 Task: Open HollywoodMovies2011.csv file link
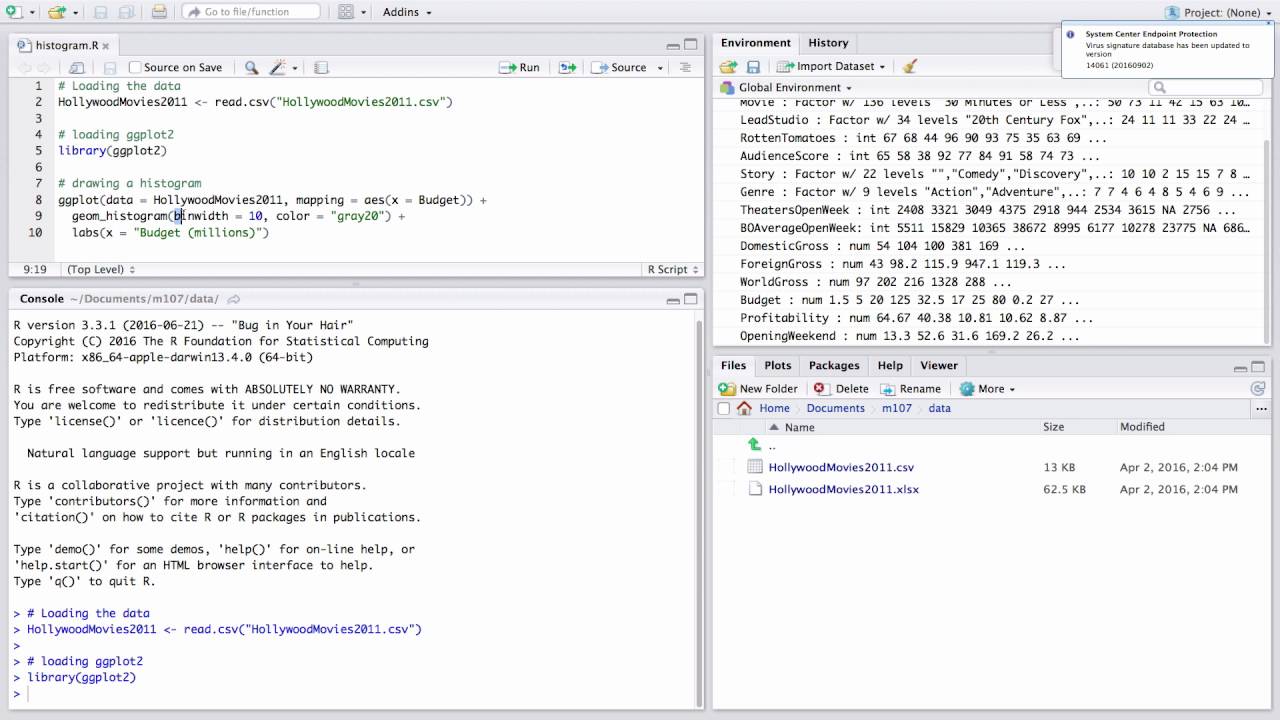click(x=841, y=467)
